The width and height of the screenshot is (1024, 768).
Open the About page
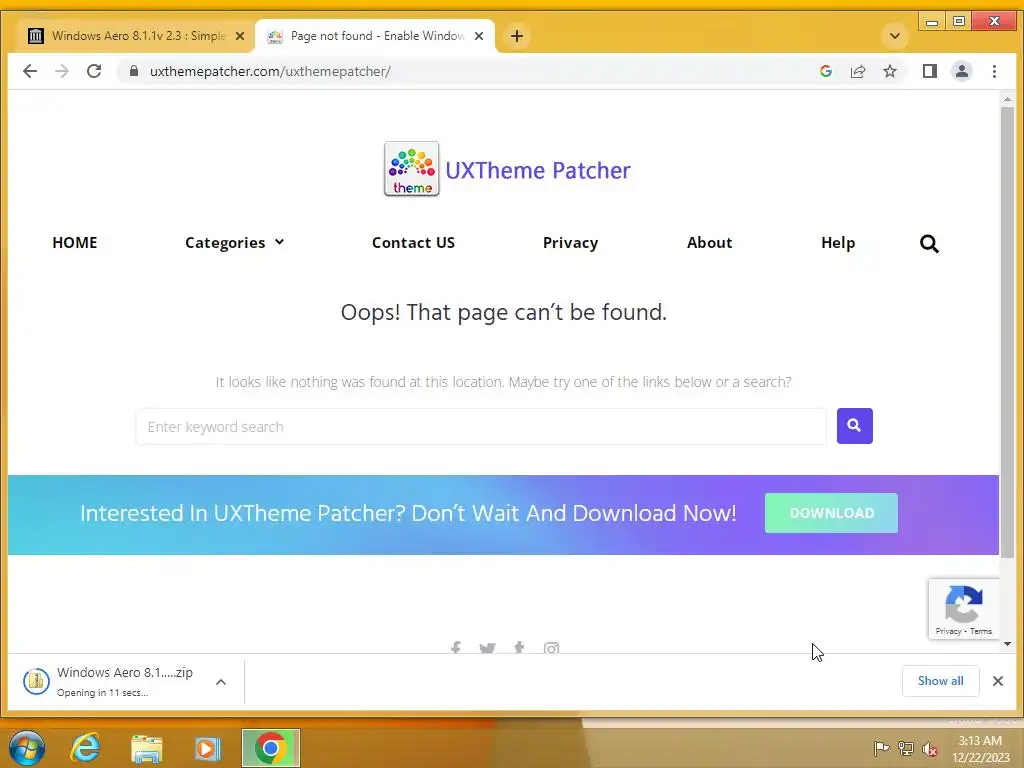(x=709, y=243)
